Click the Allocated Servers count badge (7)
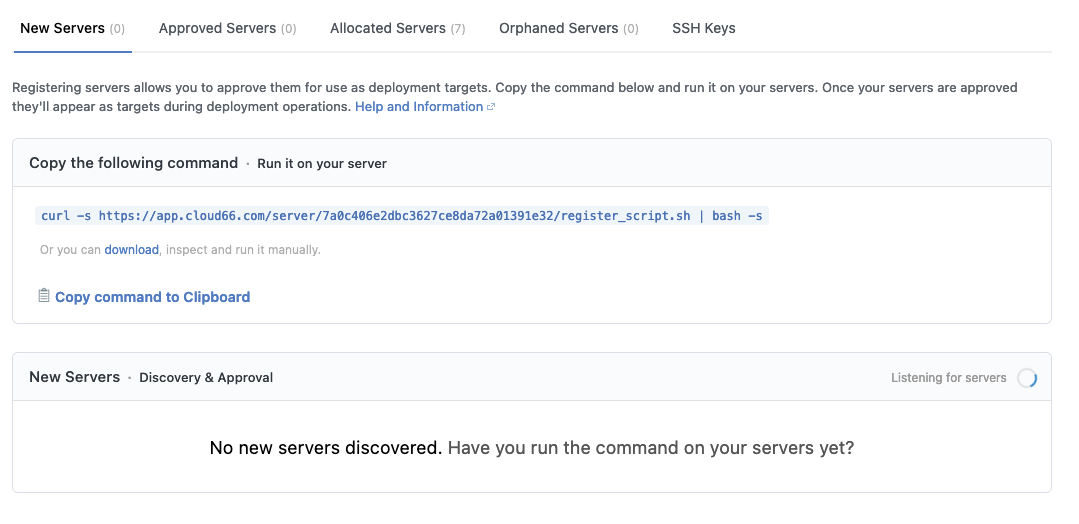This screenshot has height=524, width=1079. point(458,29)
